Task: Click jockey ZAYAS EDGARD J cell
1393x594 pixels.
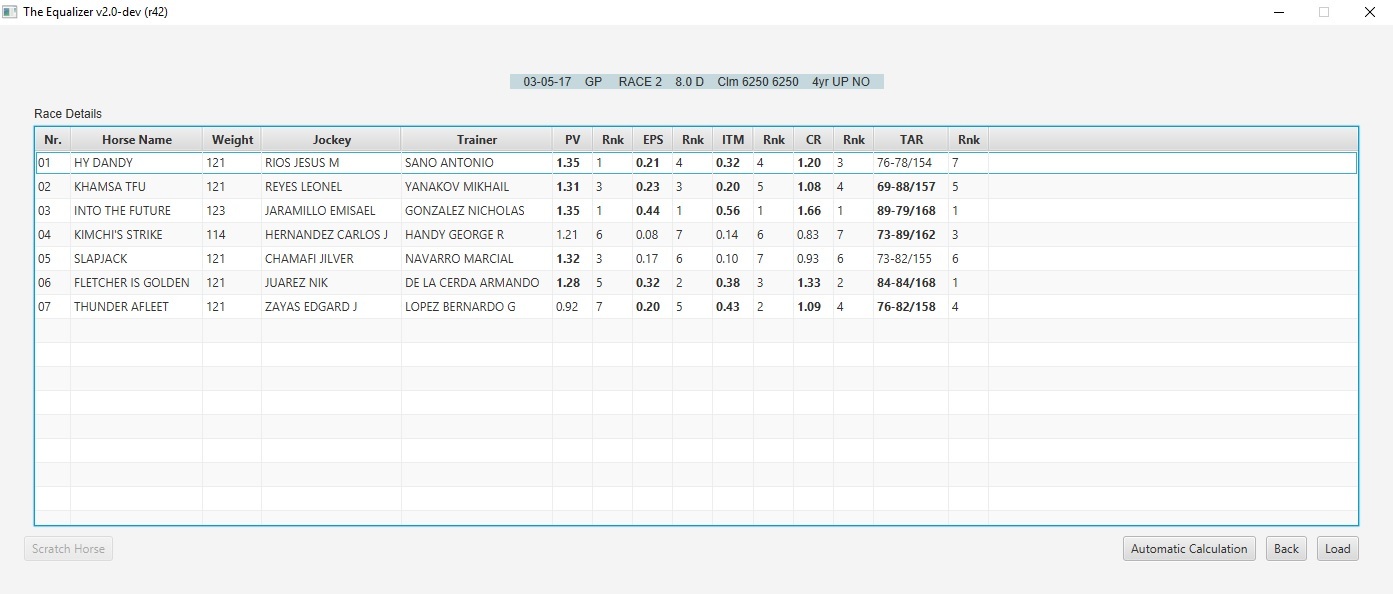Action: [331, 306]
